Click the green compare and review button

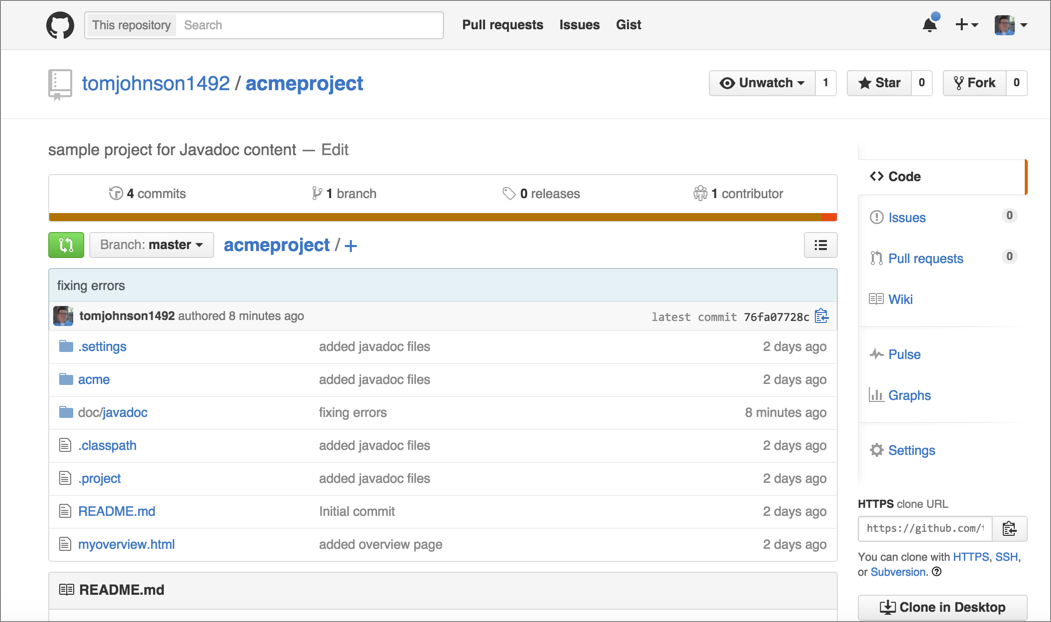(x=66, y=245)
